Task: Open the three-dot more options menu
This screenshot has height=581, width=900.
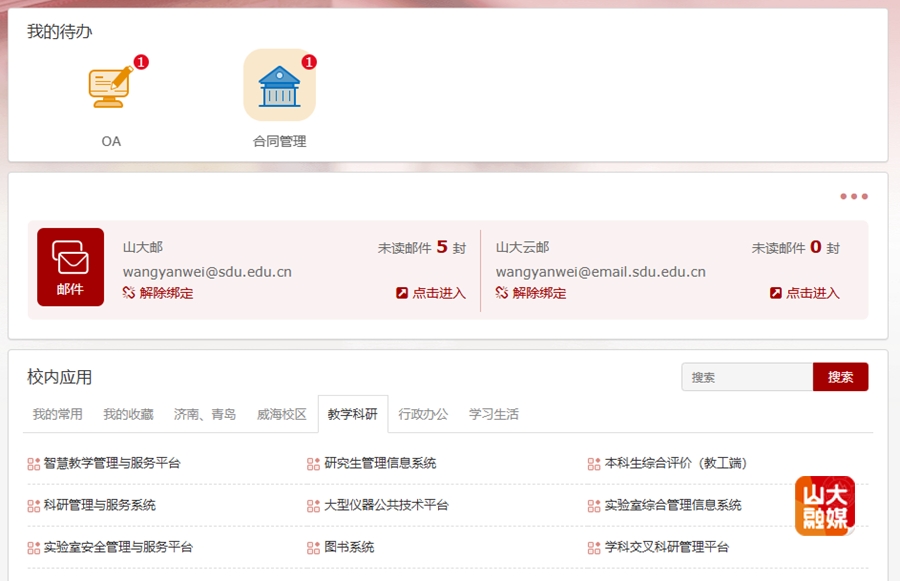Action: 853,197
